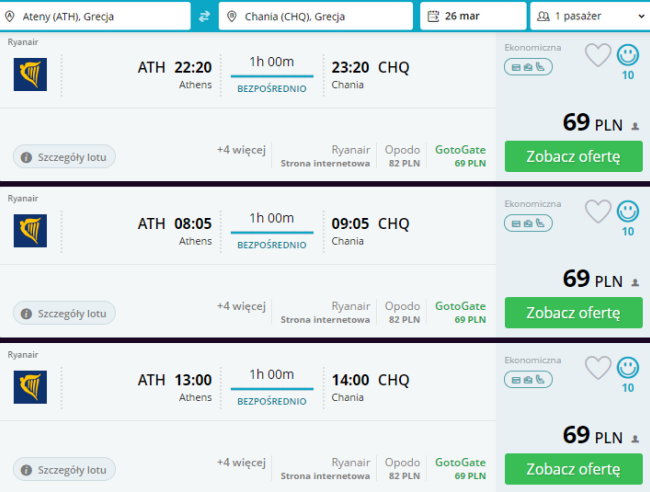This screenshot has height=492, width=650.
Task: Favorite the 08:05 flight with heart icon
Action: [x=598, y=211]
